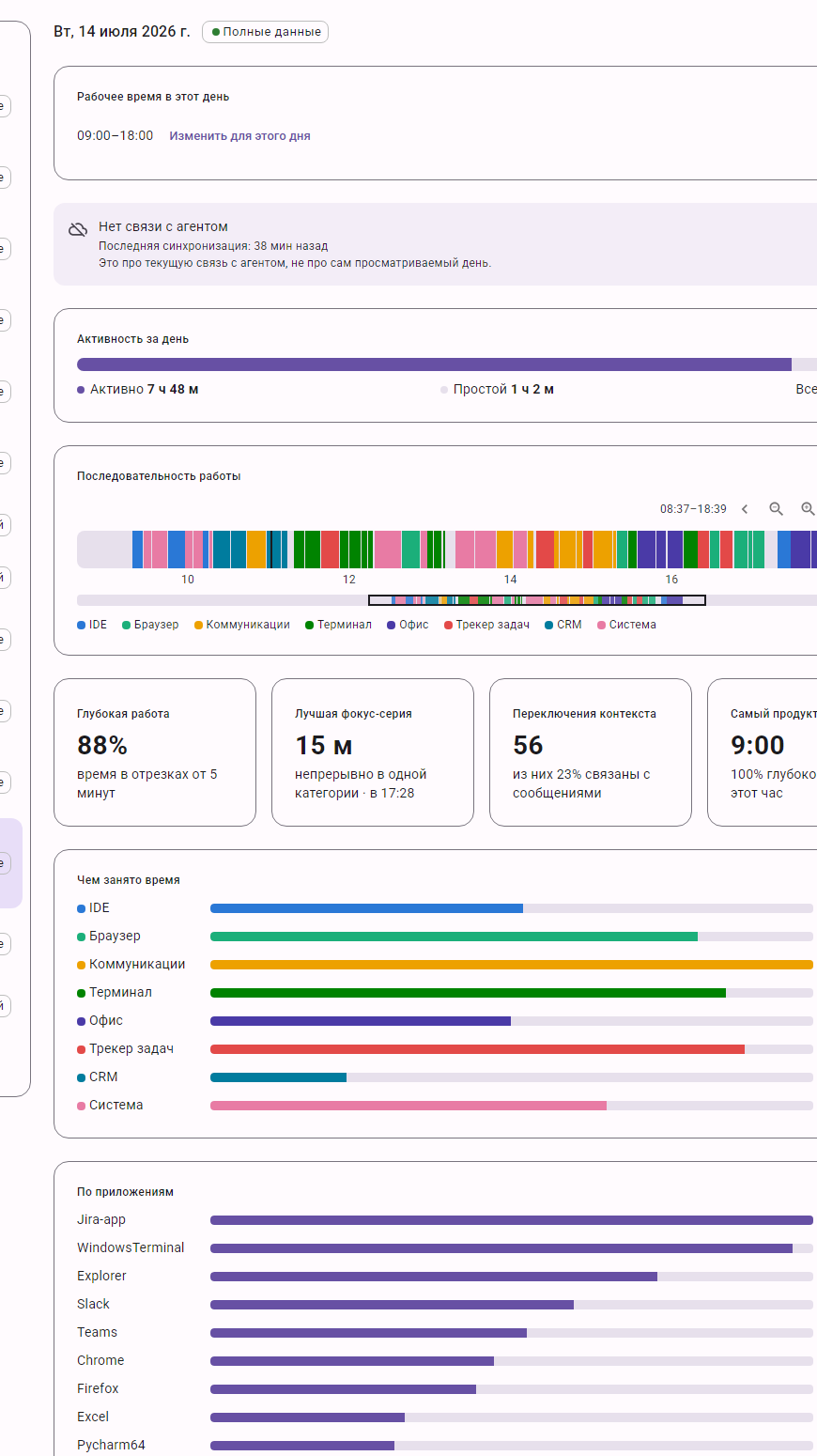Screen dimensions: 817x1456
Task: Toggle Браузер category in timeline legend
Action: (x=150, y=625)
